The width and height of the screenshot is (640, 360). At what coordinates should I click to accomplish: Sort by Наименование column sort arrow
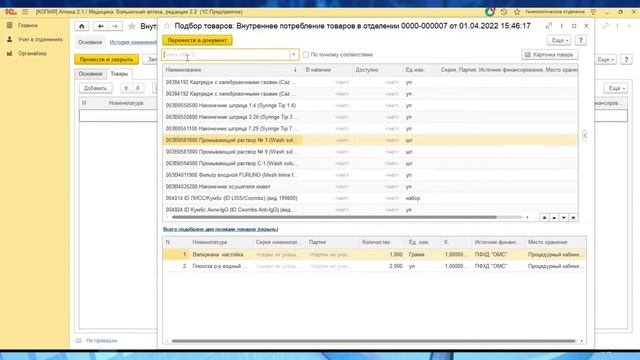tap(295, 70)
